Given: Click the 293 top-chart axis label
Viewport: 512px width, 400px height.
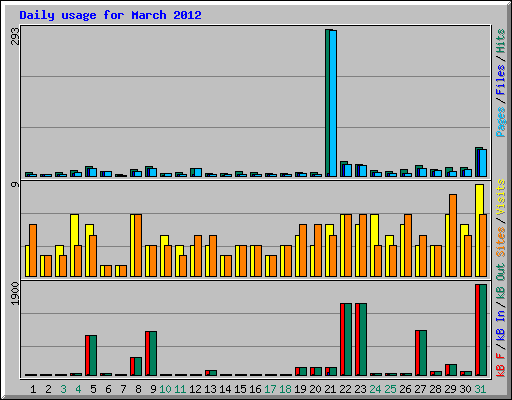Looking at the screenshot, I should click(x=15, y=36).
